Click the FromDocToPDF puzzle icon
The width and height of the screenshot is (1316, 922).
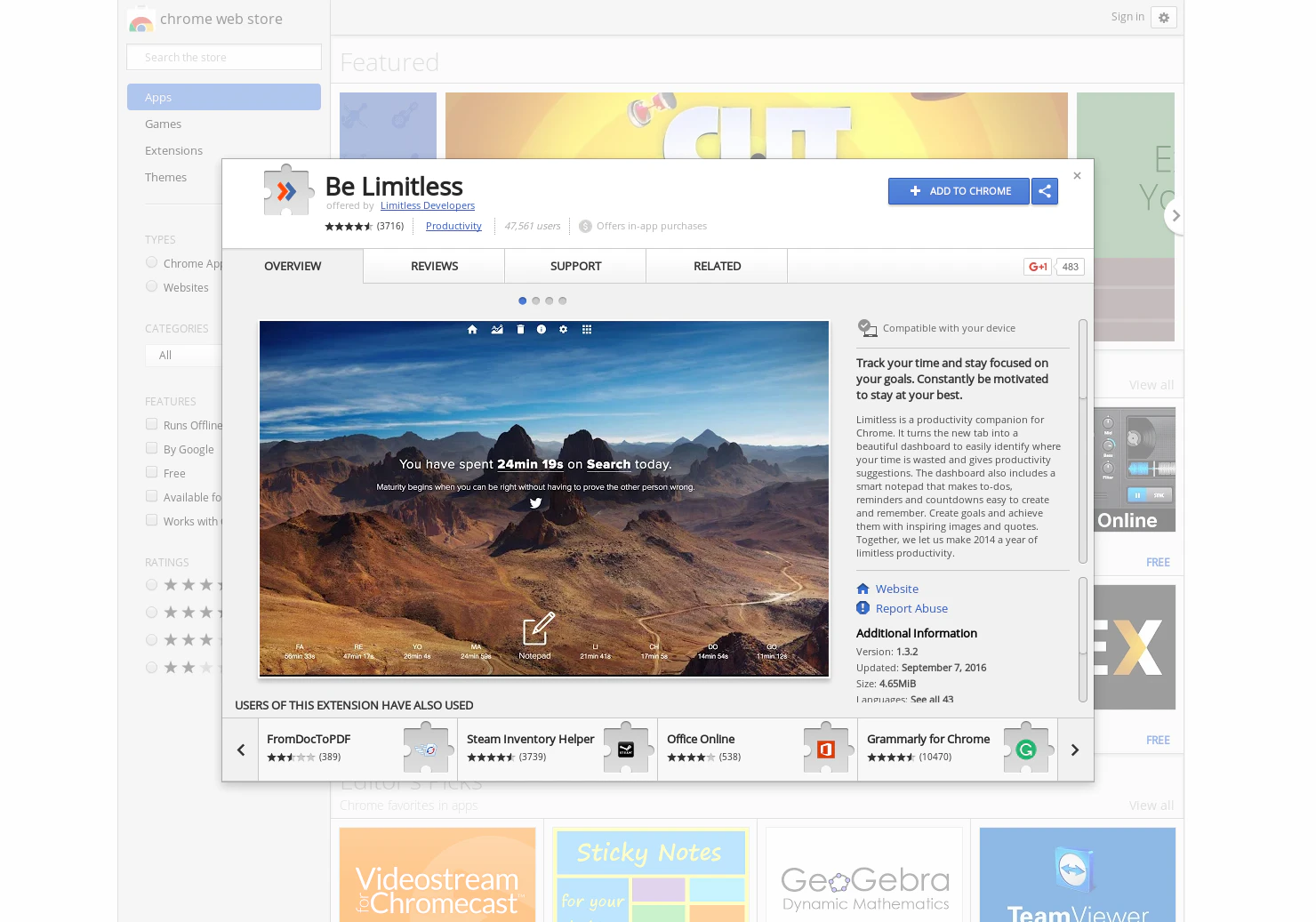click(429, 748)
